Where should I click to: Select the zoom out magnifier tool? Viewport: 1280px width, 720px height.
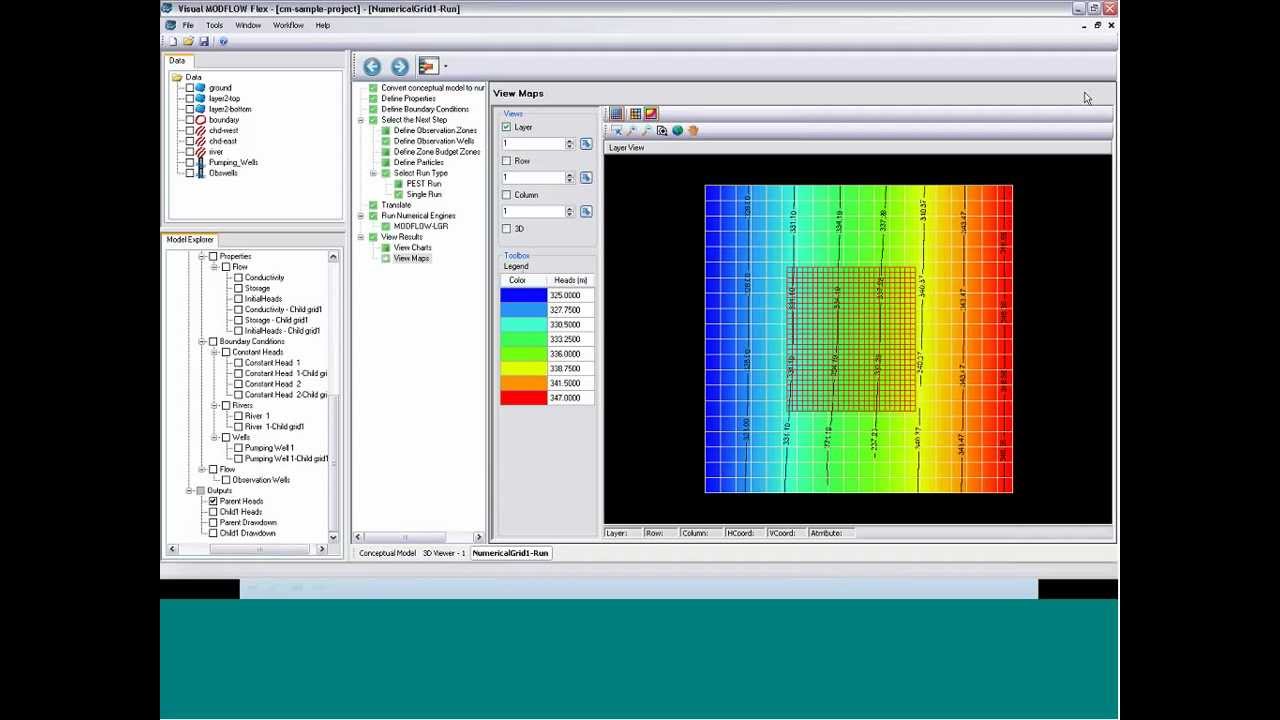[x=647, y=131]
